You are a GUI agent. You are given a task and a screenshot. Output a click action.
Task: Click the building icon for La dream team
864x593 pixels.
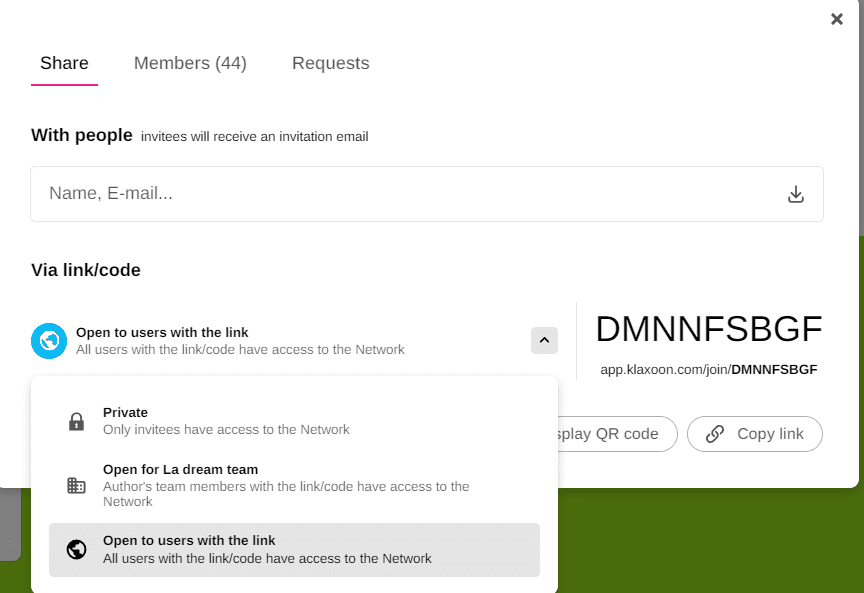click(76, 486)
